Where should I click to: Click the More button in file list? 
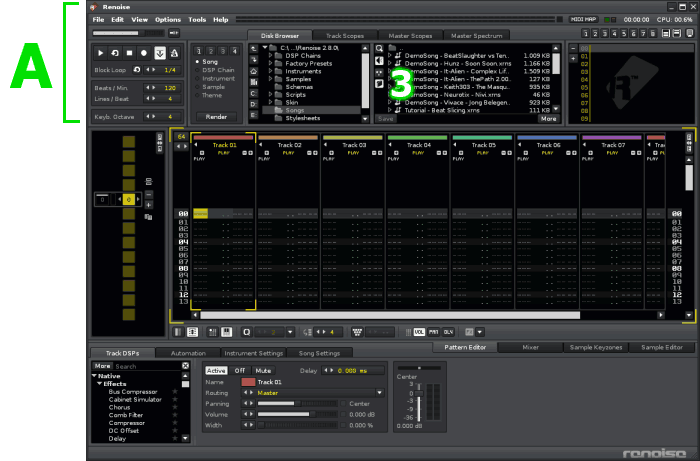tap(548, 119)
